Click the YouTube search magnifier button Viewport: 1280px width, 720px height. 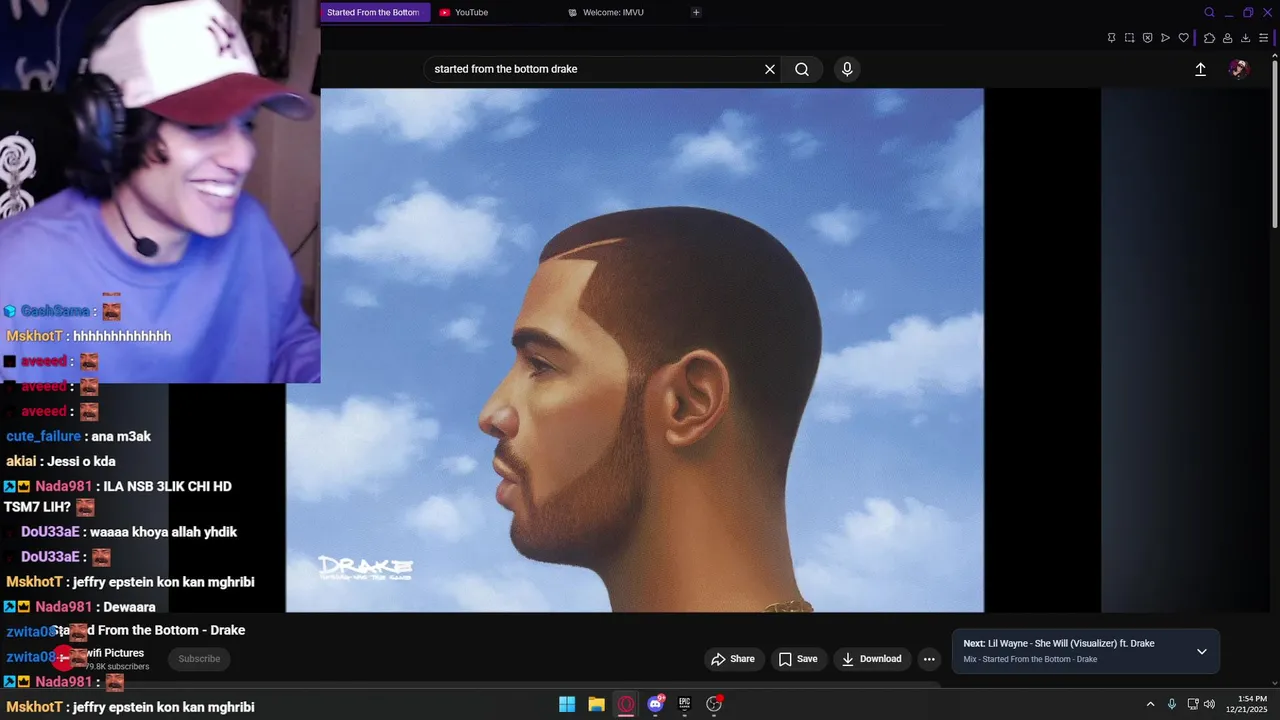[x=802, y=69]
